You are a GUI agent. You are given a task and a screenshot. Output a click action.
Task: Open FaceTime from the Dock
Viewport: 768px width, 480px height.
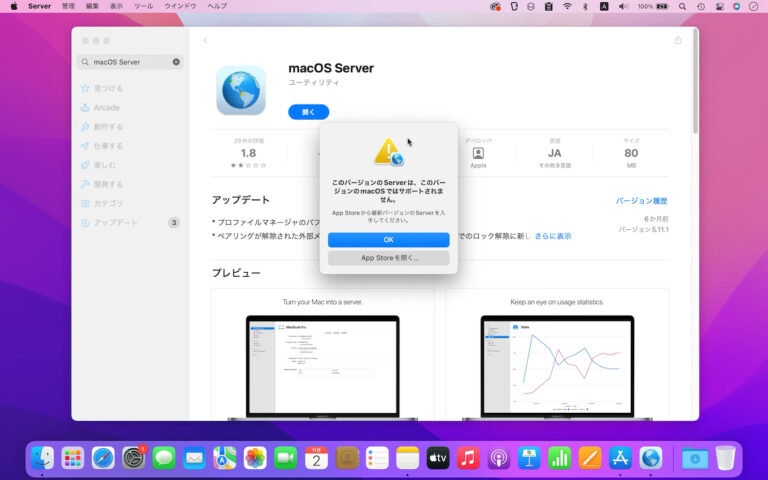[x=286, y=458]
